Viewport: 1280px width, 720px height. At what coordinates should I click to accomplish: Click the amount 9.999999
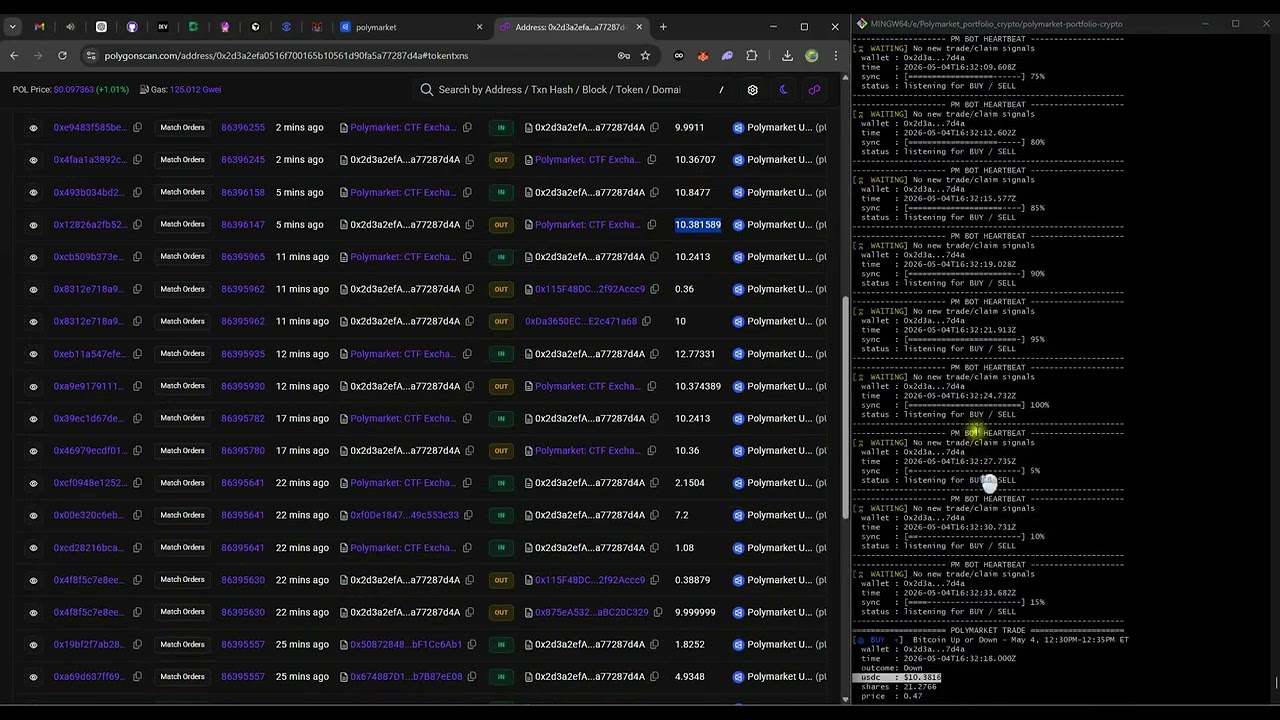coord(695,612)
